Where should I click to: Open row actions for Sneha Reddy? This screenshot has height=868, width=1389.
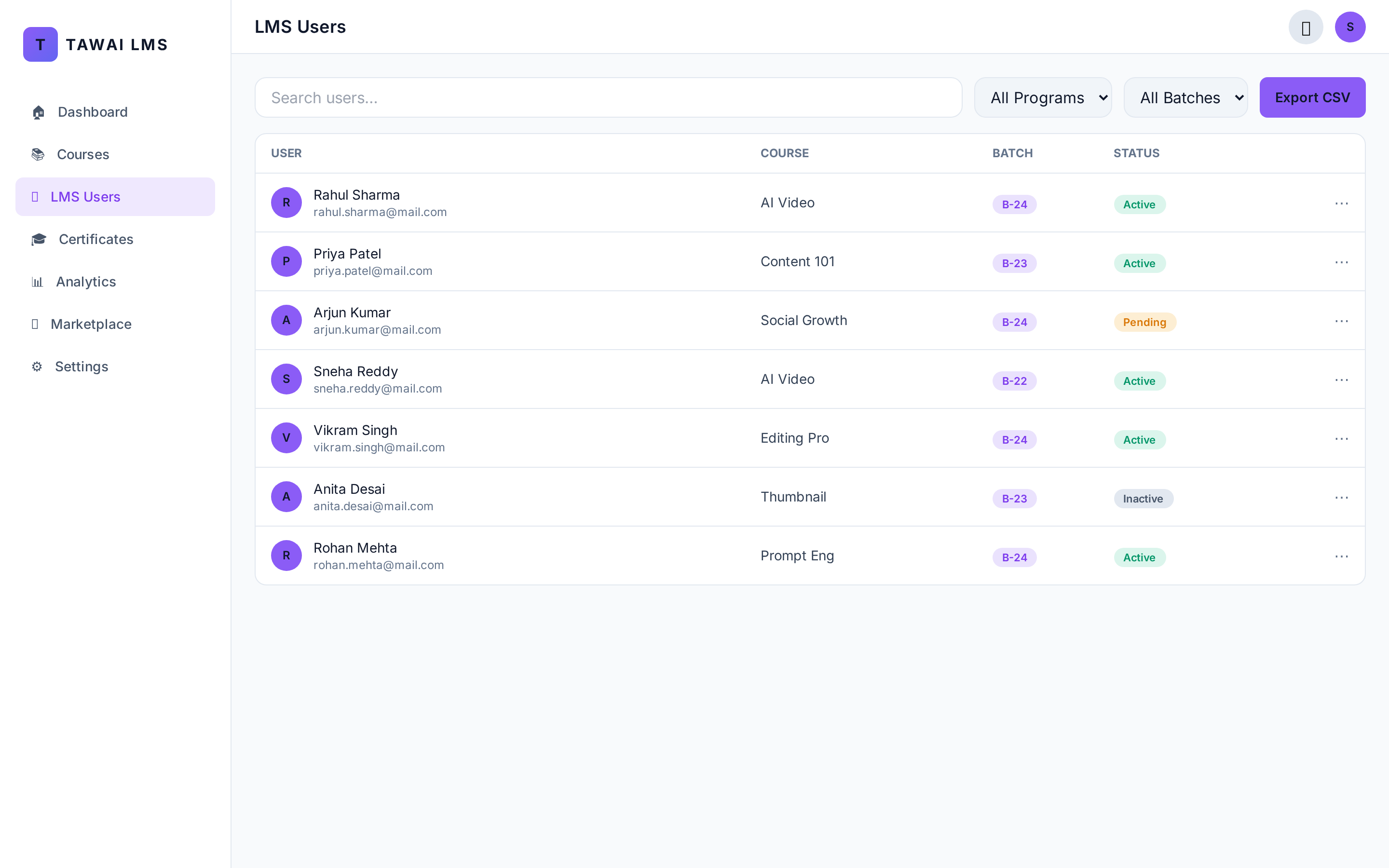coord(1341,380)
